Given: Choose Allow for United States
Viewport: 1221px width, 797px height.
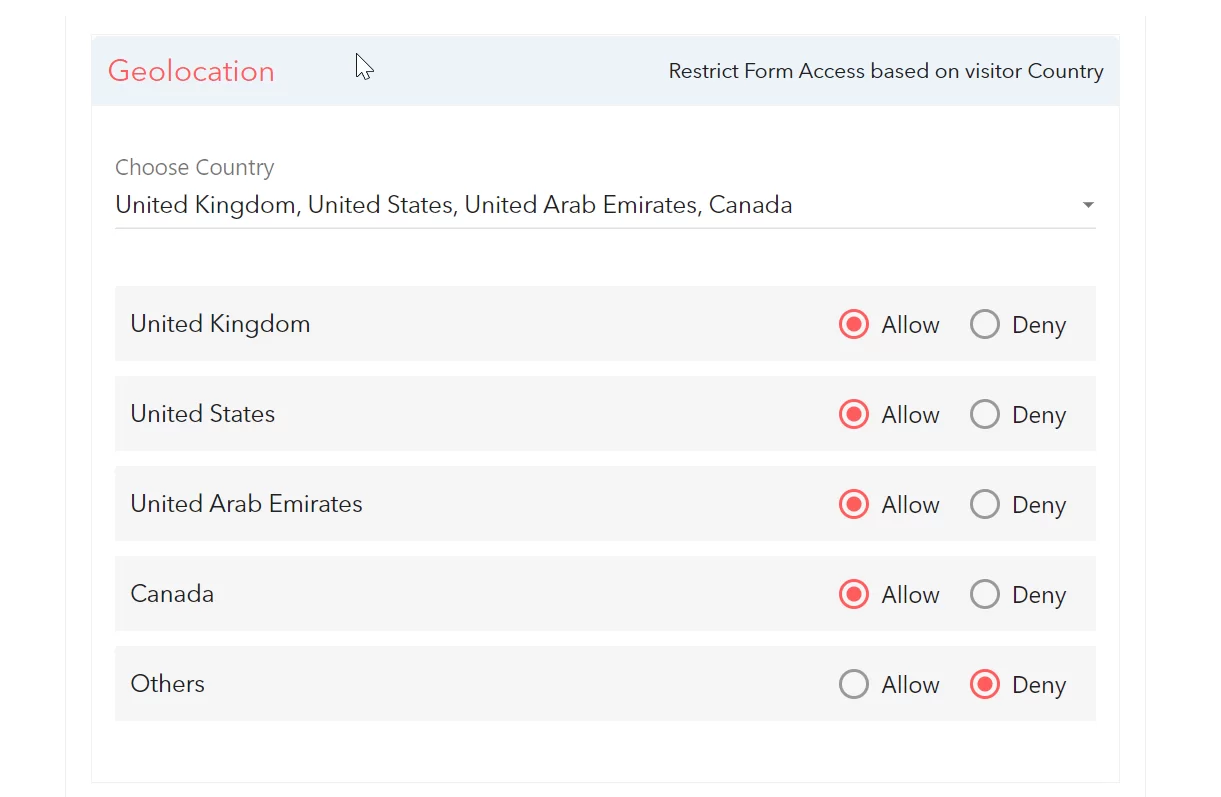Looking at the screenshot, I should click(x=854, y=415).
